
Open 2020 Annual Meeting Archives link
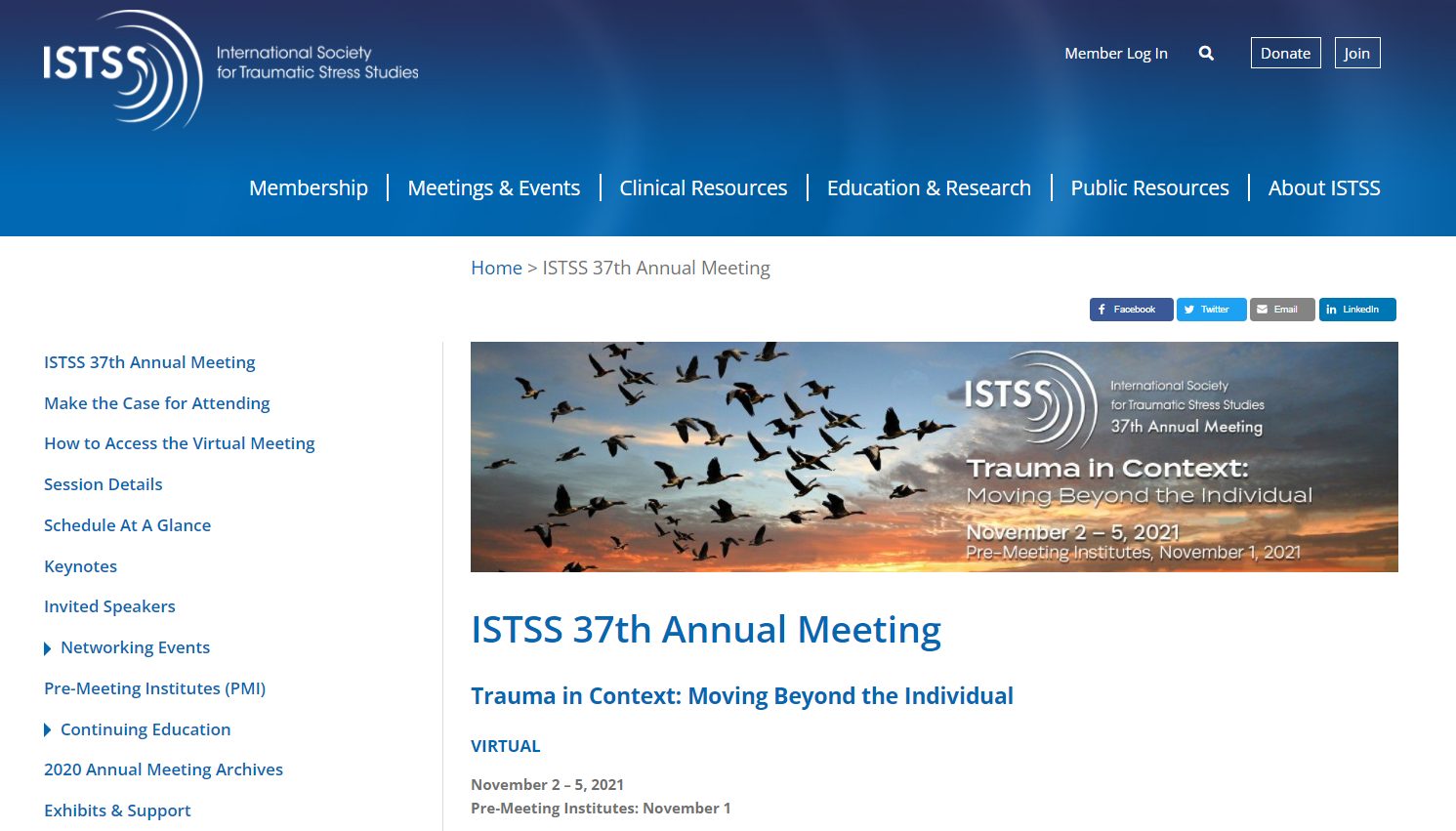coord(163,769)
